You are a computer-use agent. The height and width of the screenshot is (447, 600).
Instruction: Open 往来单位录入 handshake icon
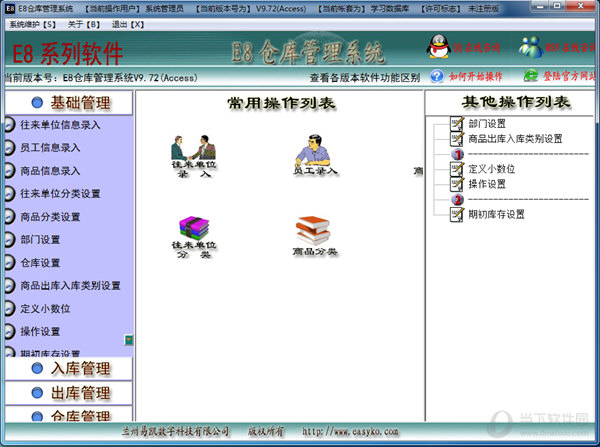194,156
